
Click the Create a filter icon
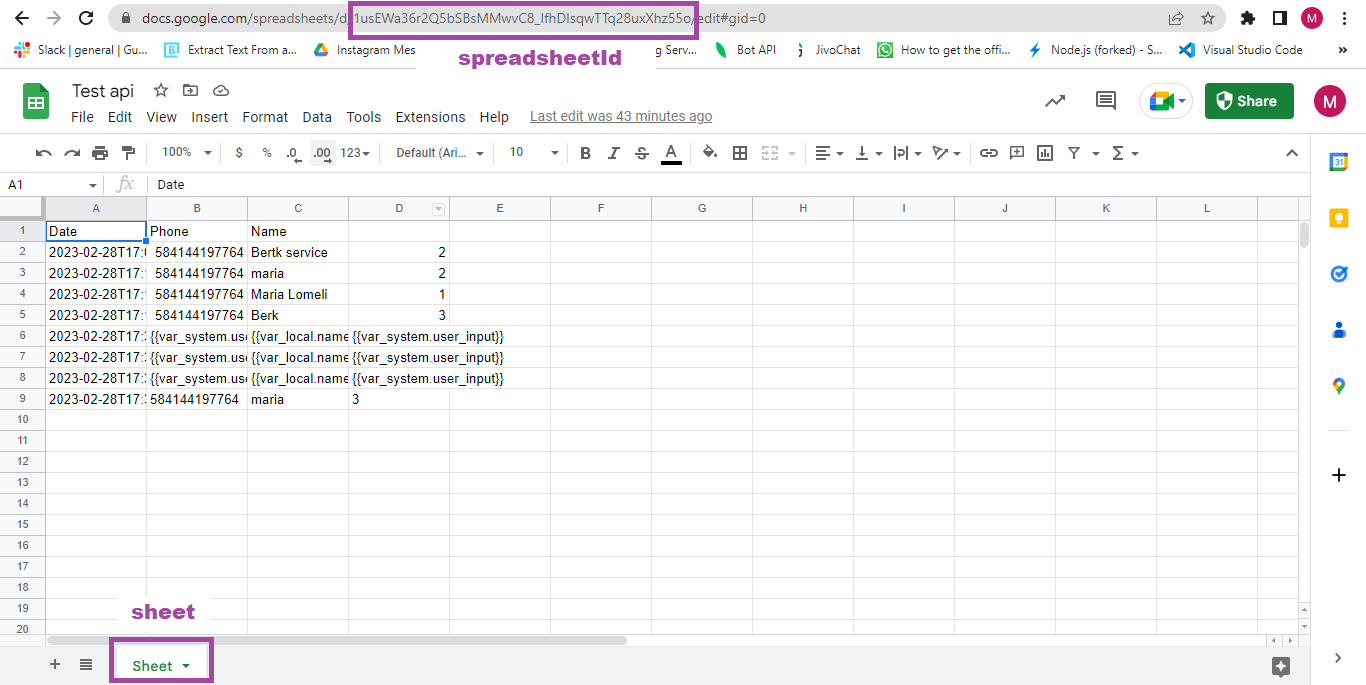click(1072, 152)
